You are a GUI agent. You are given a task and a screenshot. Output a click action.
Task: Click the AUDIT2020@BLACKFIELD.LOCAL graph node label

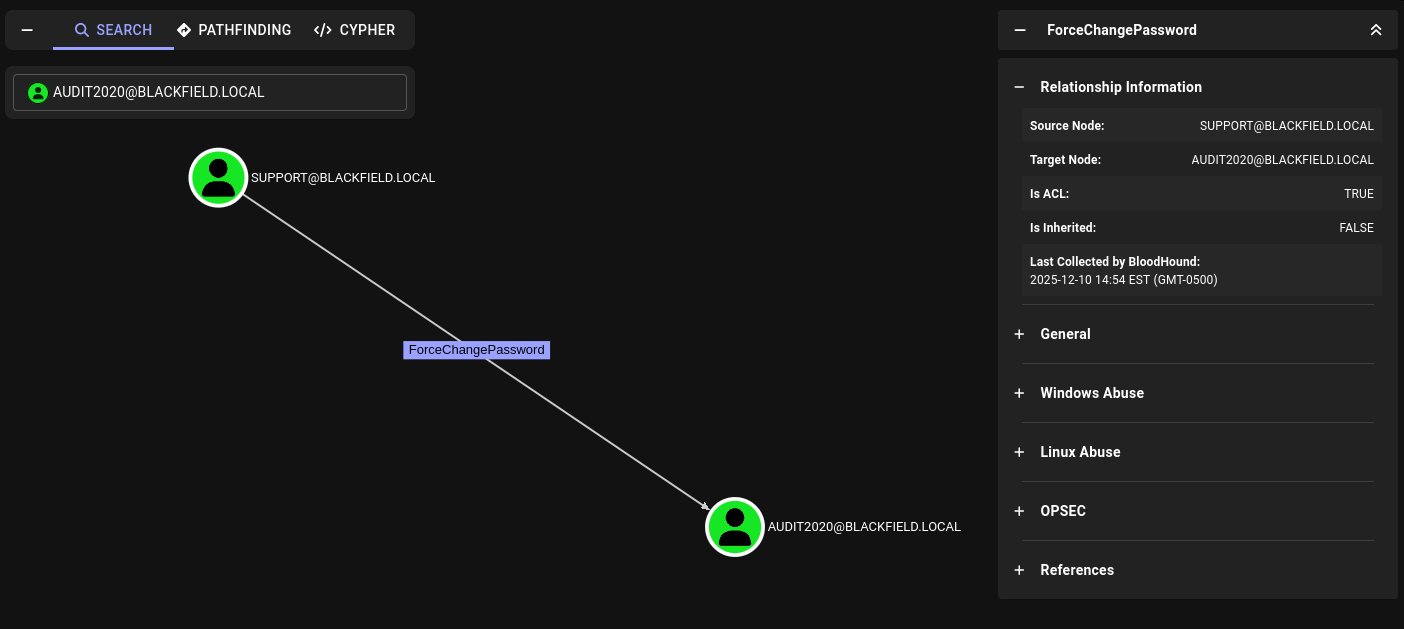(864, 527)
